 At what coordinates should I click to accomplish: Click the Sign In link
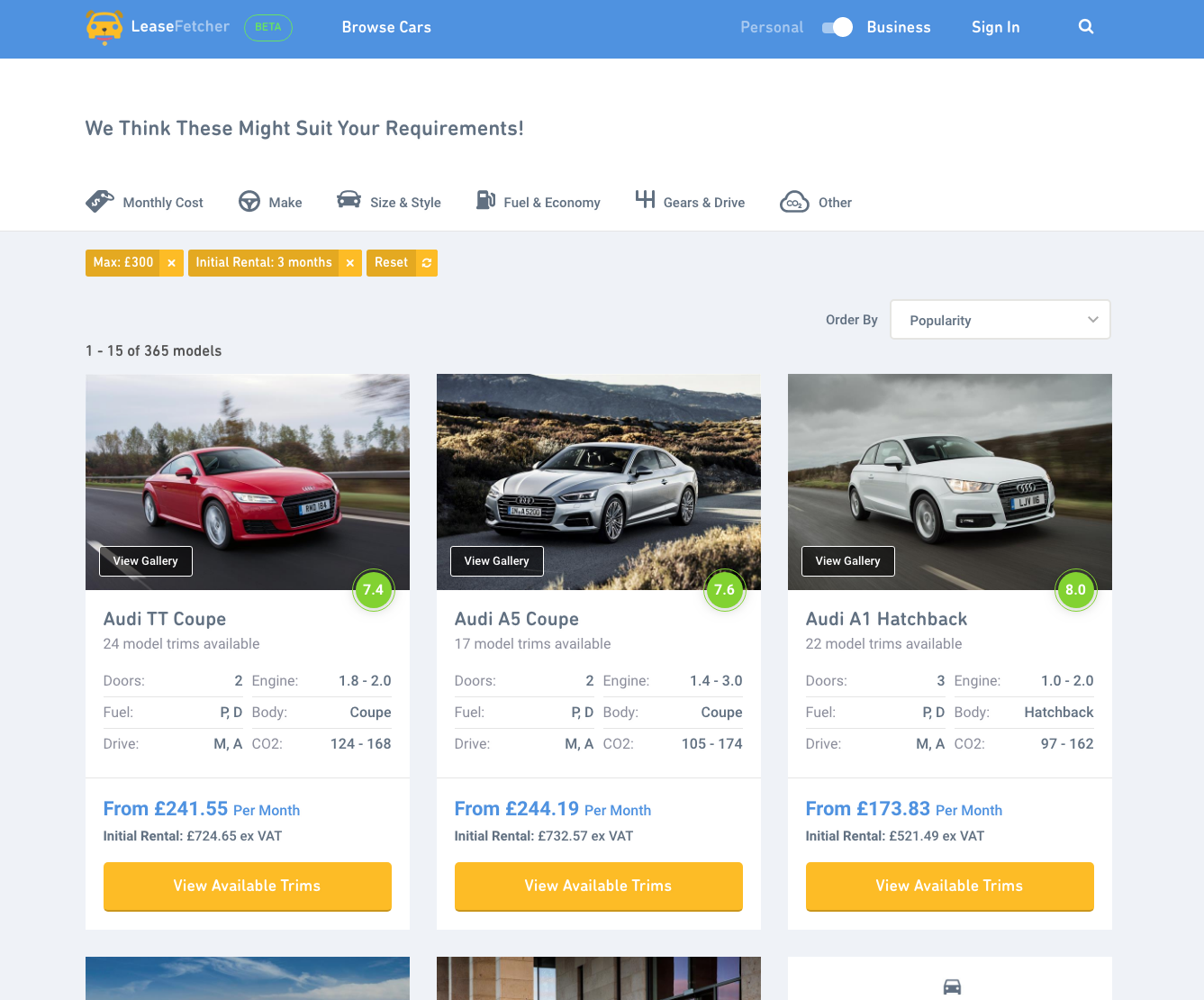point(995,27)
